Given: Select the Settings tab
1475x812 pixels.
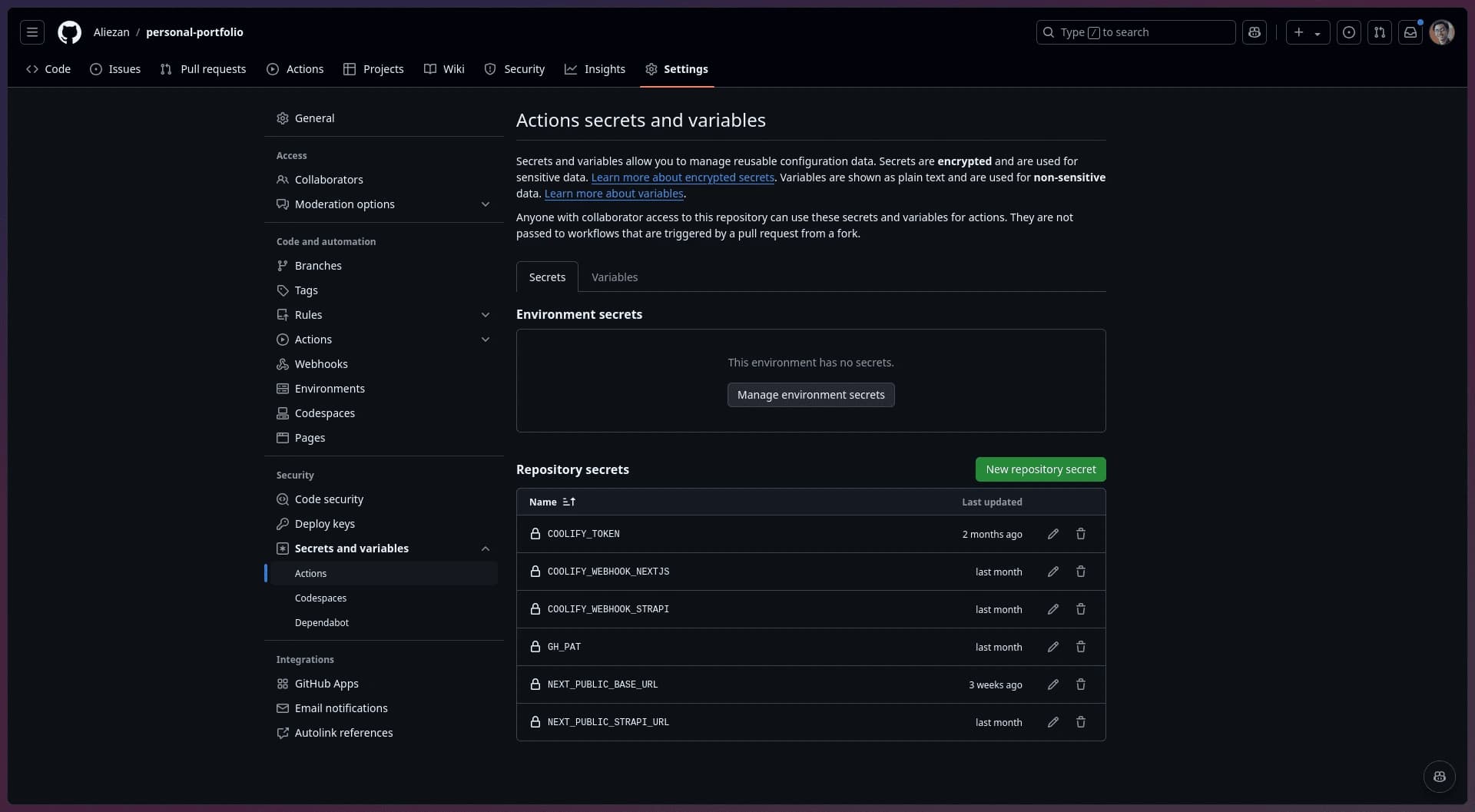Looking at the screenshot, I should 677,69.
